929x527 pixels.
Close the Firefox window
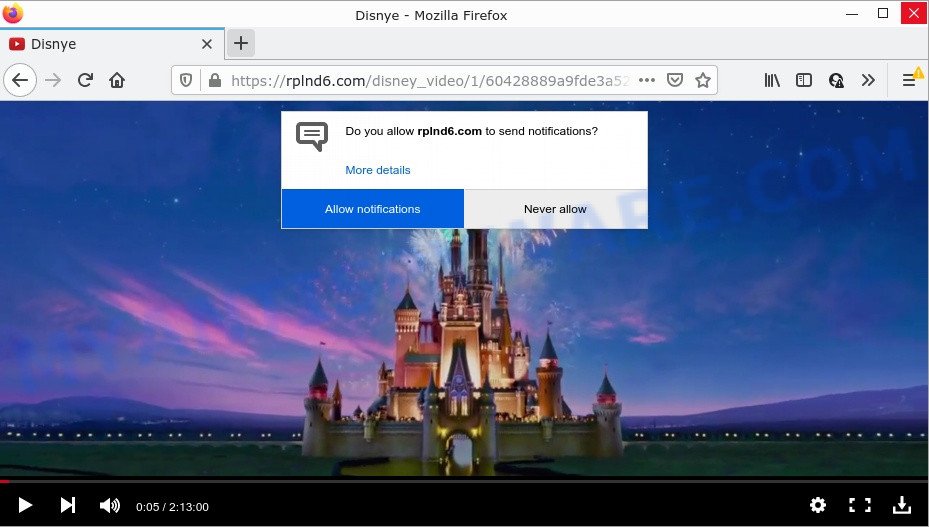914,13
